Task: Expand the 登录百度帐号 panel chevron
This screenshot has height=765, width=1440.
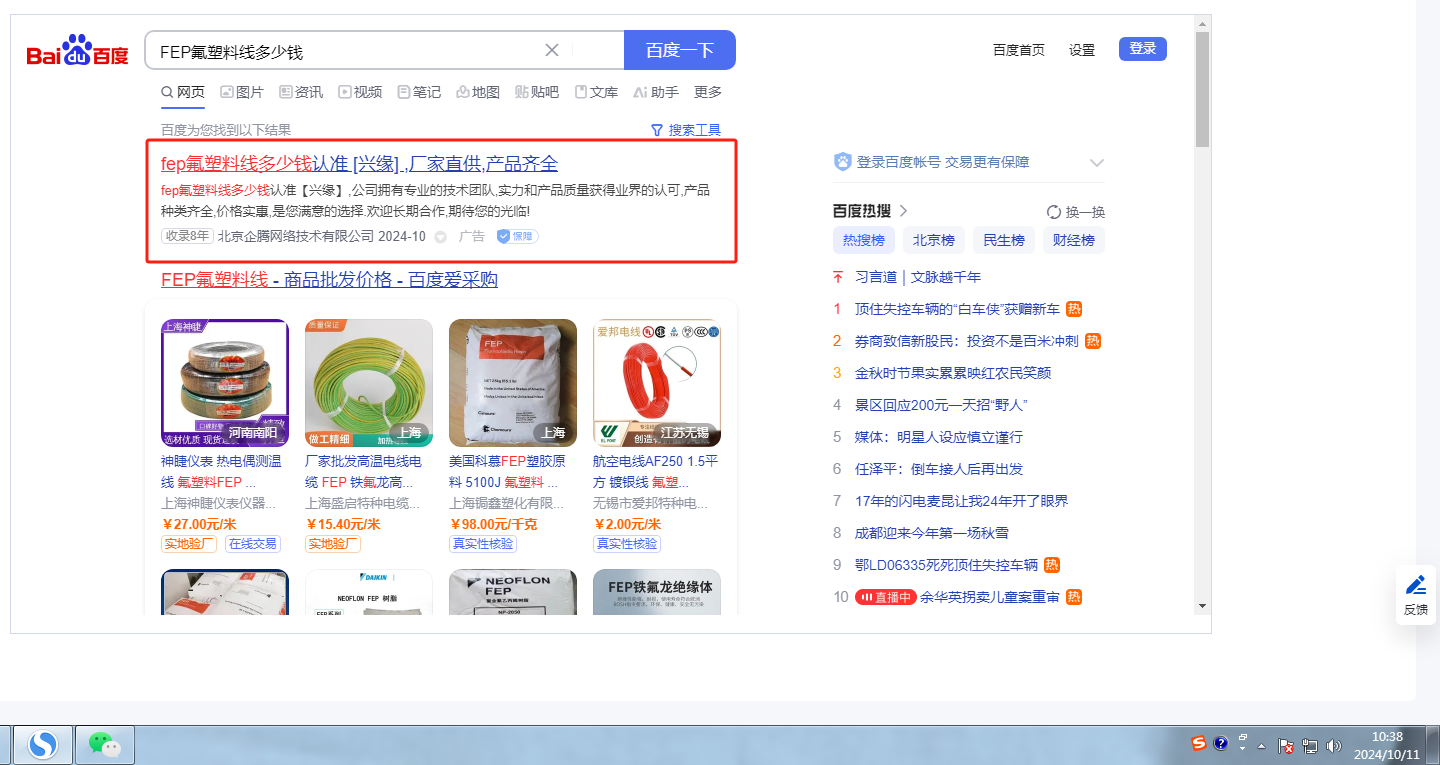Action: (x=1097, y=163)
